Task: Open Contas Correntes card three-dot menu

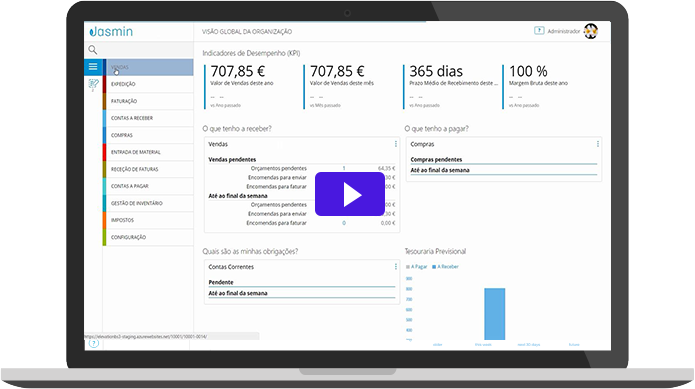Action: [x=395, y=267]
